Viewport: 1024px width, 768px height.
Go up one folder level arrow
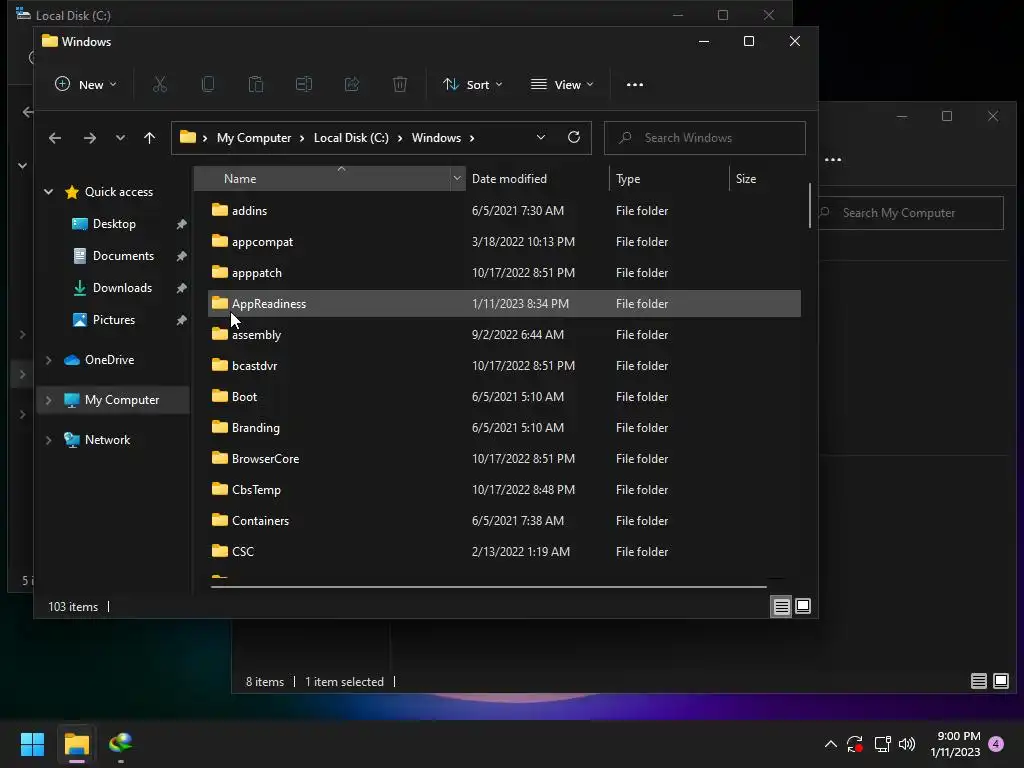[x=150, y=138]
